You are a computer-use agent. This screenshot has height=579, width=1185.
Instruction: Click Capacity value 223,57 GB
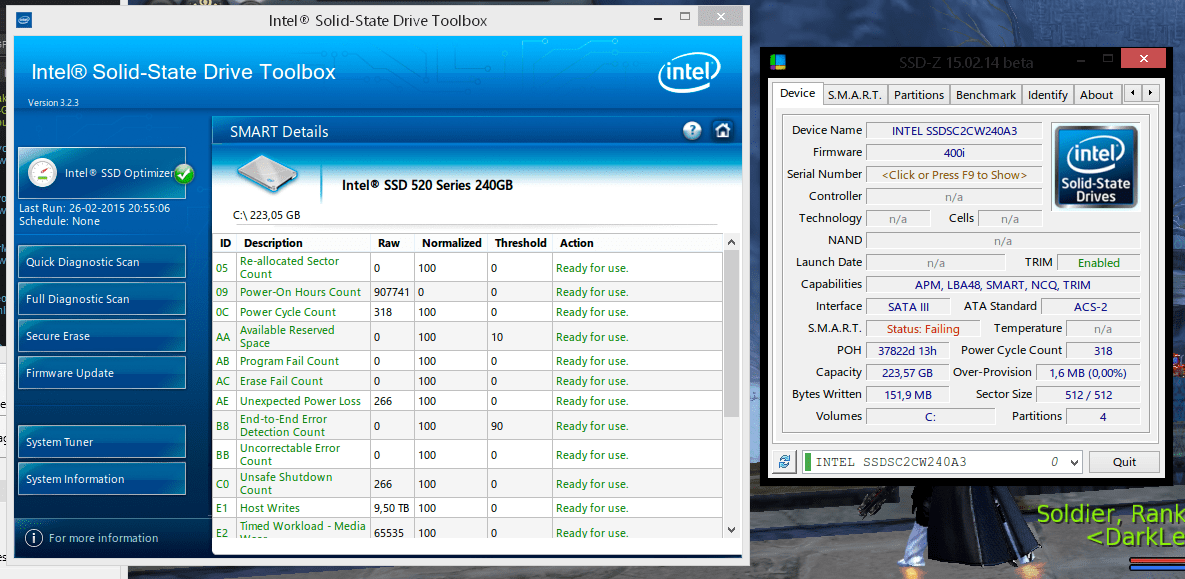[908, 373]
